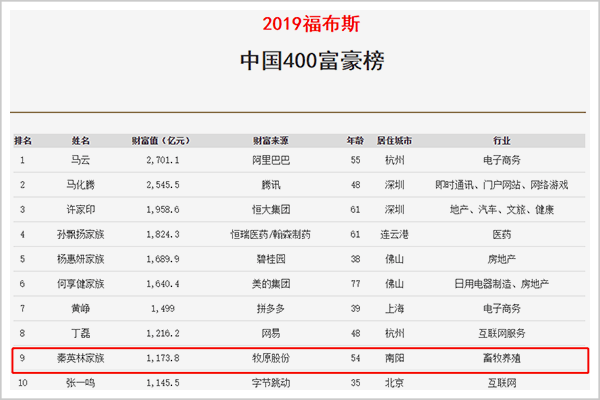Click the name '孙飘扬家族'
The height and width of the screenshot is (400, 600).
pyautogui.click(x=80, y=234)
